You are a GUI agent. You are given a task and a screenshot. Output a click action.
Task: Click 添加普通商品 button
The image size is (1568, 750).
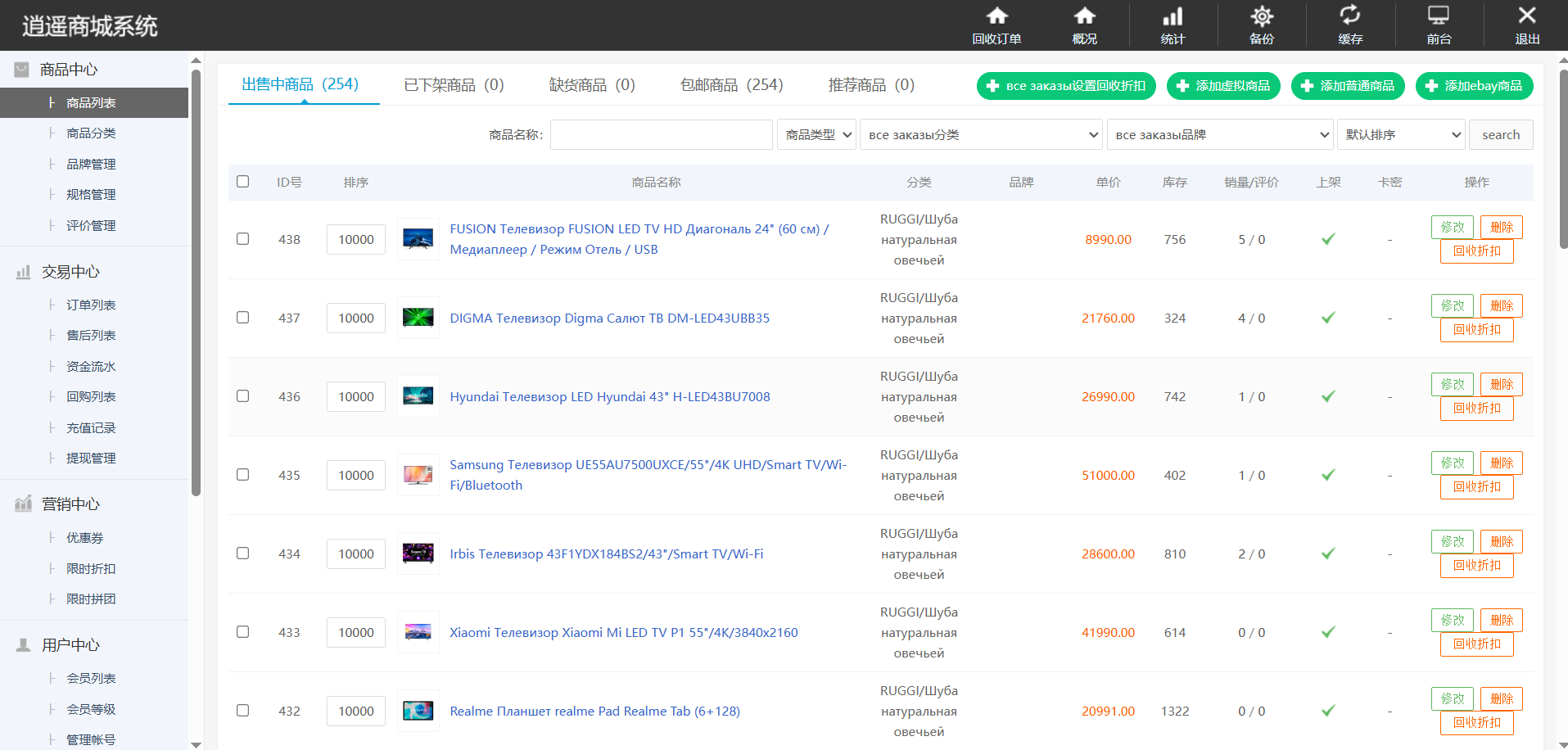click(1348, 86)
